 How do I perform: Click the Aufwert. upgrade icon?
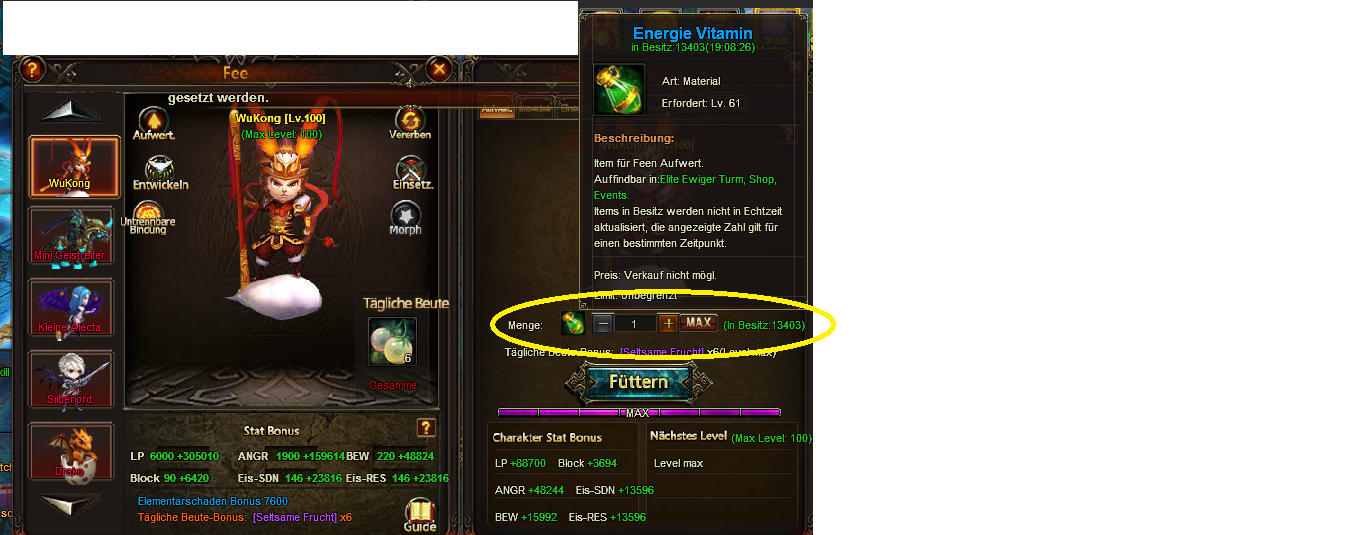152,120
